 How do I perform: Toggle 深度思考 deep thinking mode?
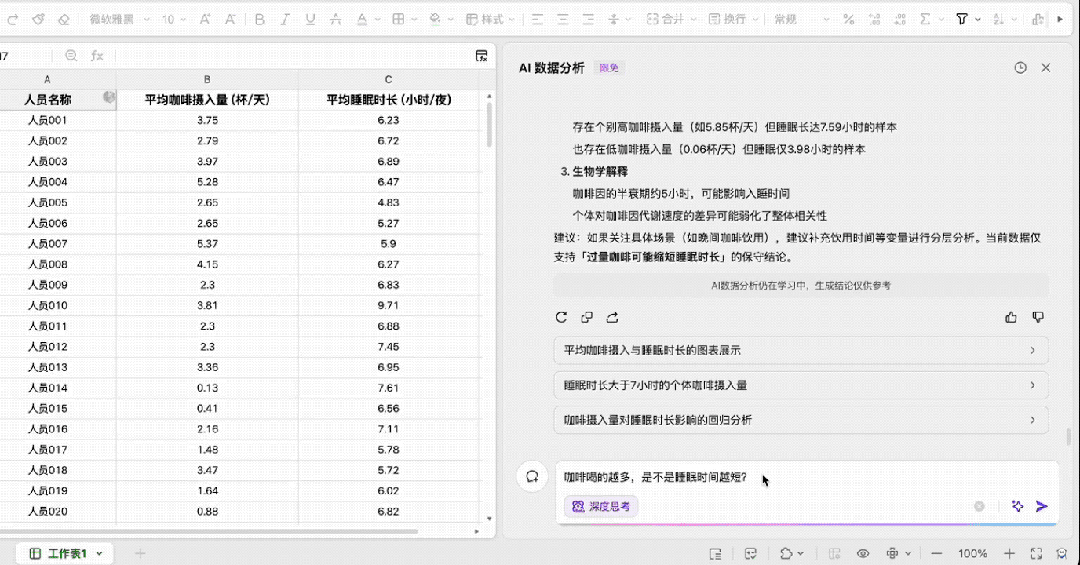601,506
